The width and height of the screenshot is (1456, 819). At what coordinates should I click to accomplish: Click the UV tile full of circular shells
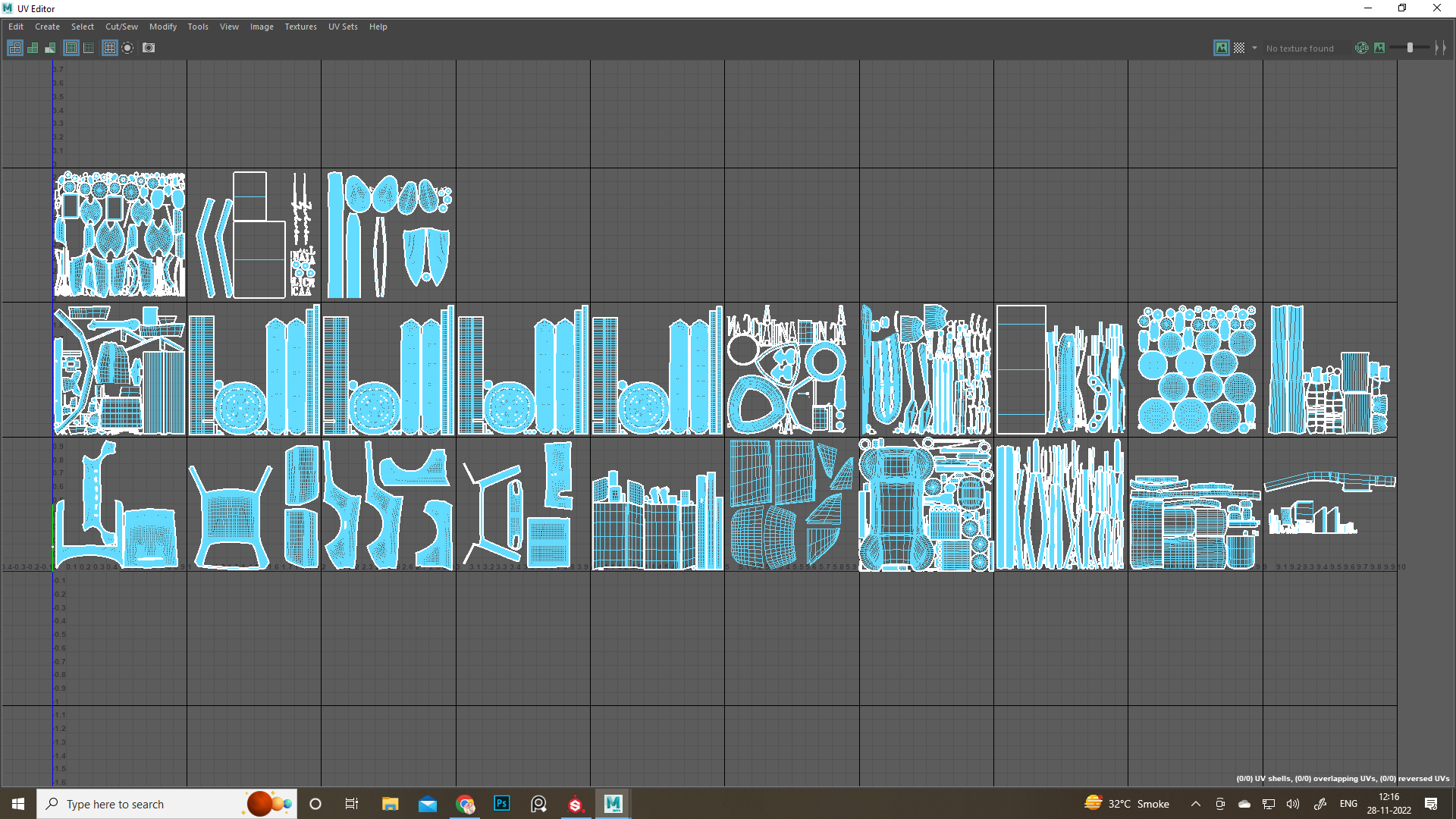pyautogui.click(x=1196, y=369)
